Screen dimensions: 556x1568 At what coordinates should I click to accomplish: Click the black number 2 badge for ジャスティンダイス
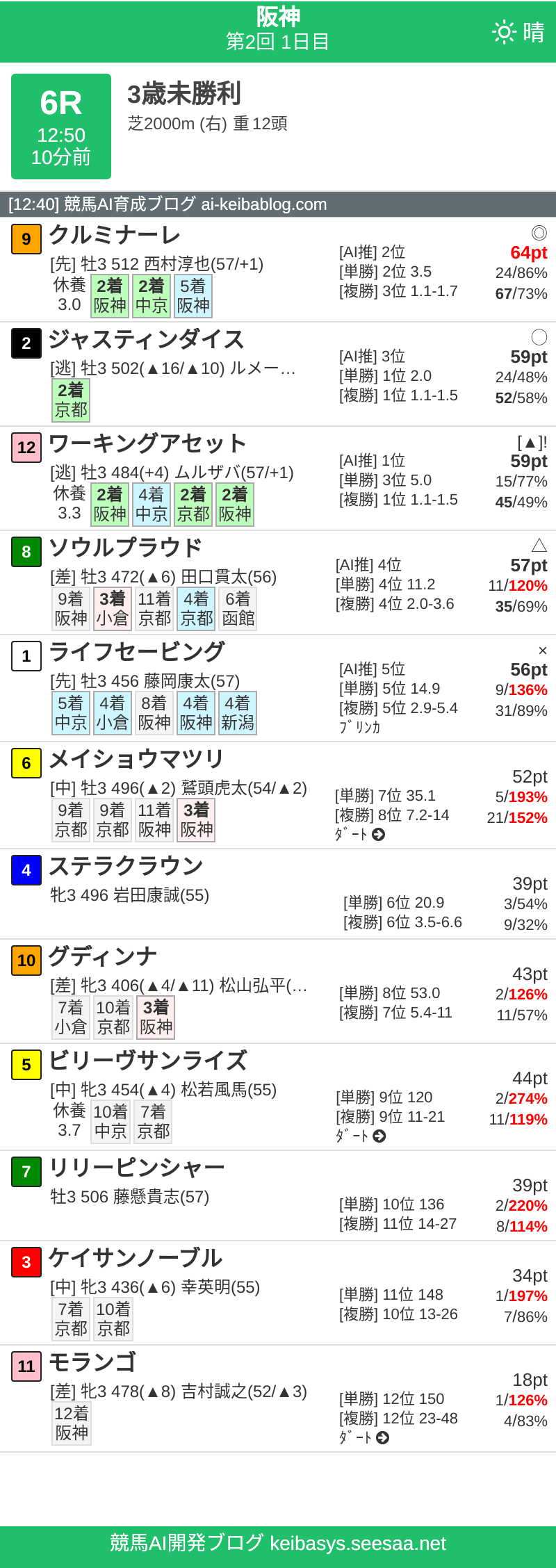click(x=26, y=344)
